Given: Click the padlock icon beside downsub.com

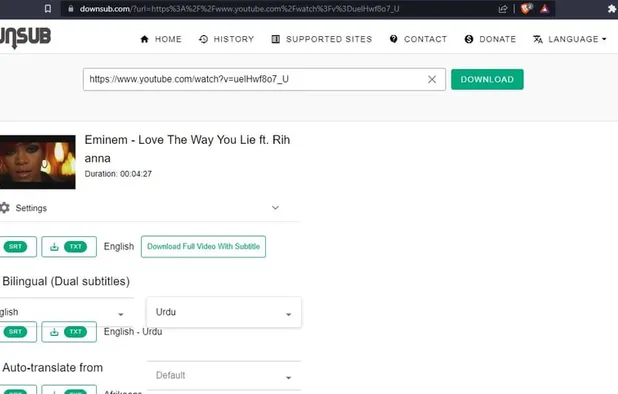Looking at the screenshot, I should click(71, 9).
